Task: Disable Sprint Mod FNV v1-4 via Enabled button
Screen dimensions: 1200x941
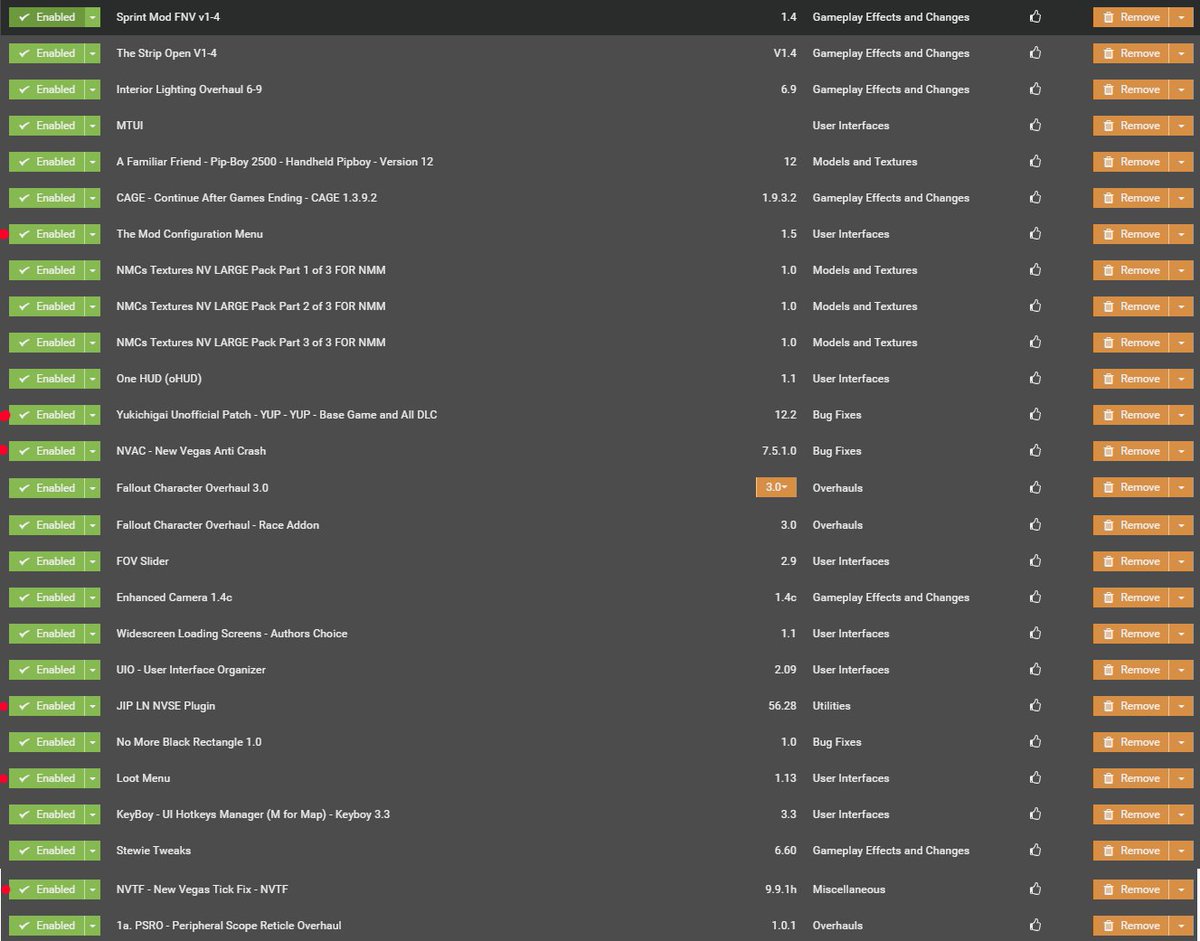Action: point(46,17)
